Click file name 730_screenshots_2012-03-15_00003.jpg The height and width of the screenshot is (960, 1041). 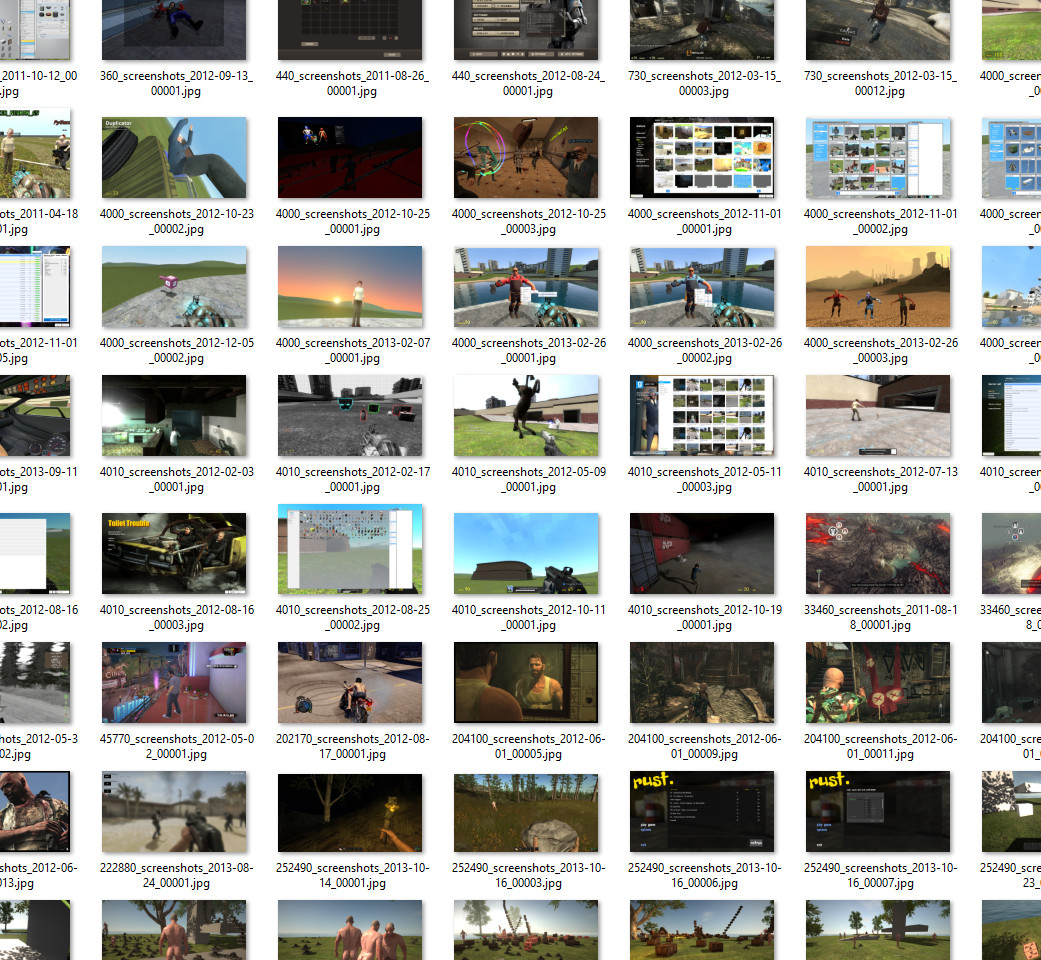[704, 84]
